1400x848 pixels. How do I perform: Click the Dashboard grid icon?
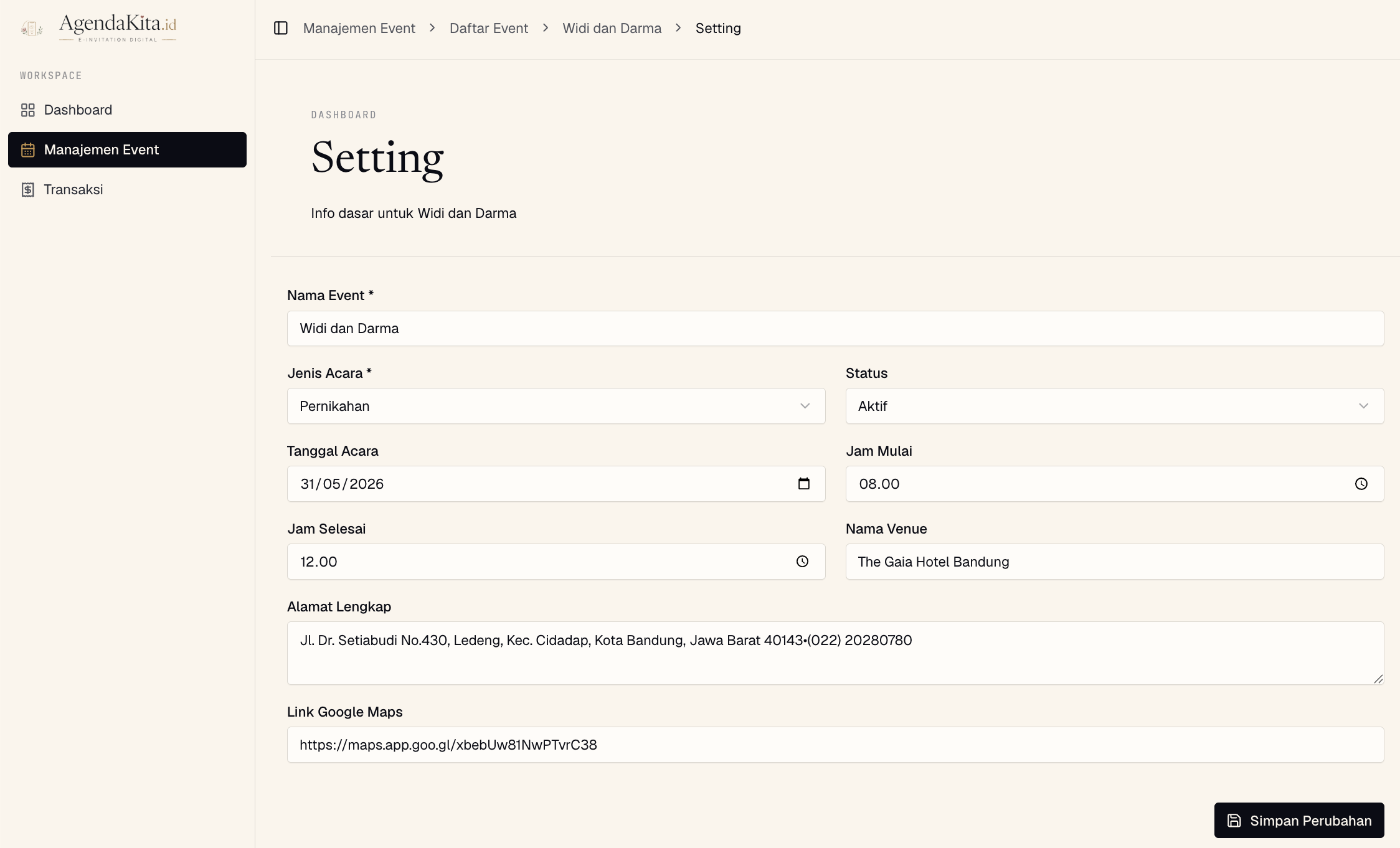click(27, 110)
